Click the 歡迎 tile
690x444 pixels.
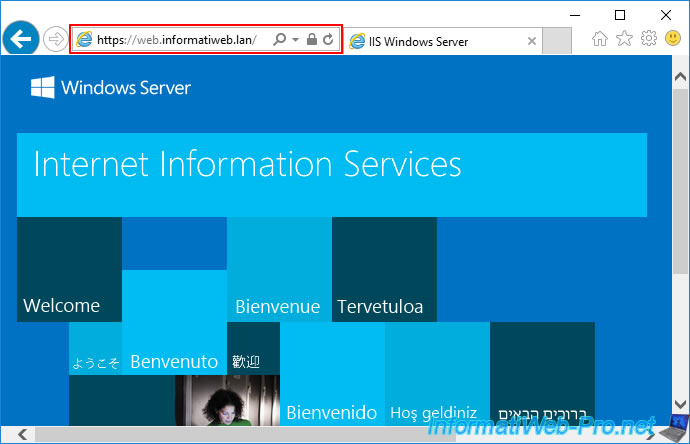pos(253,349)
